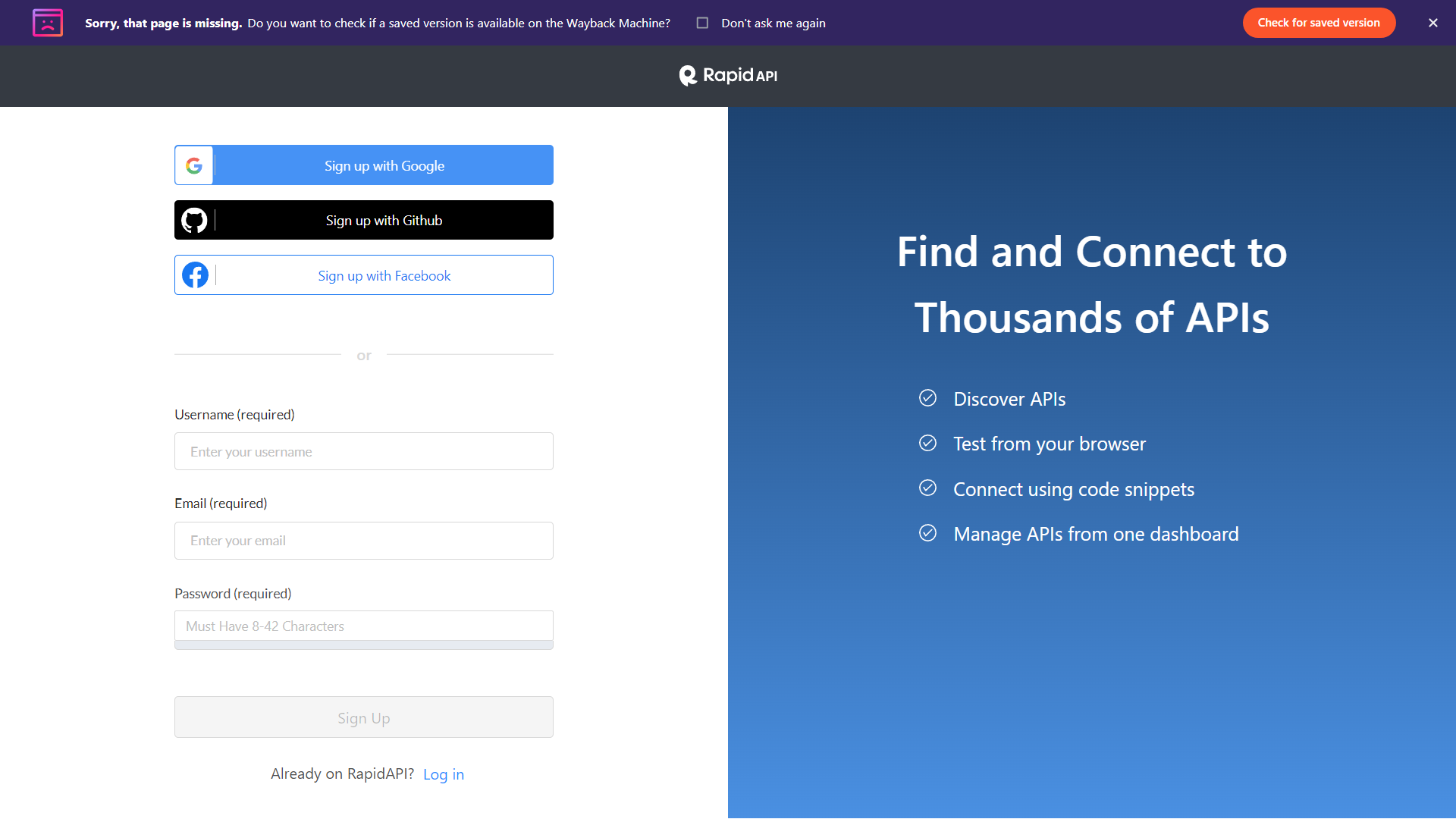This screenshot has height=819, width=1456.
Task: Tick the Don't ask me again checkbox
Action: [x=702, y=23]
